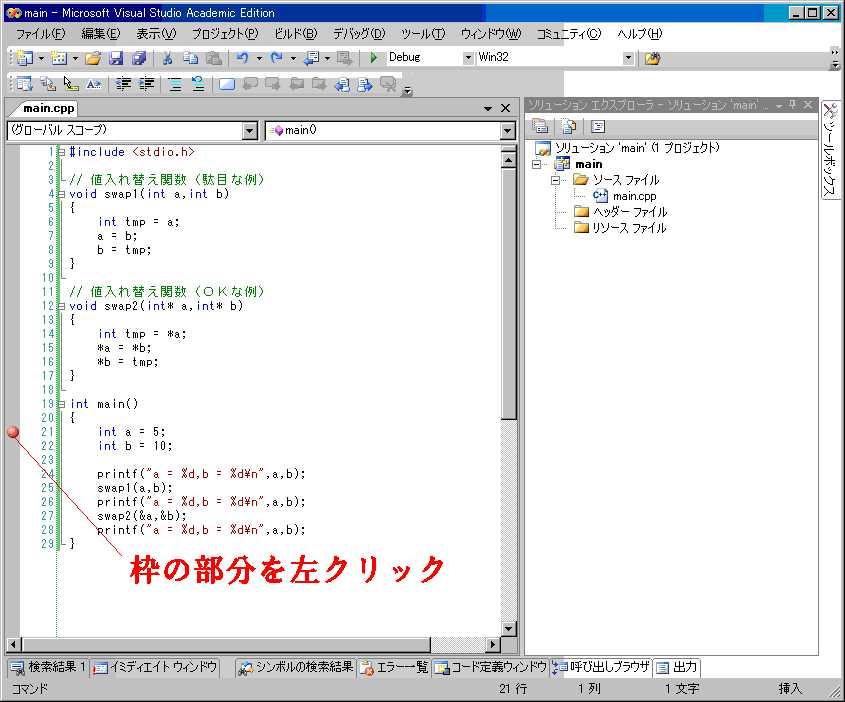This screenshot has width=845, height=702.
Task: Close the main.cpp document tab
Action: click(505, 108)
